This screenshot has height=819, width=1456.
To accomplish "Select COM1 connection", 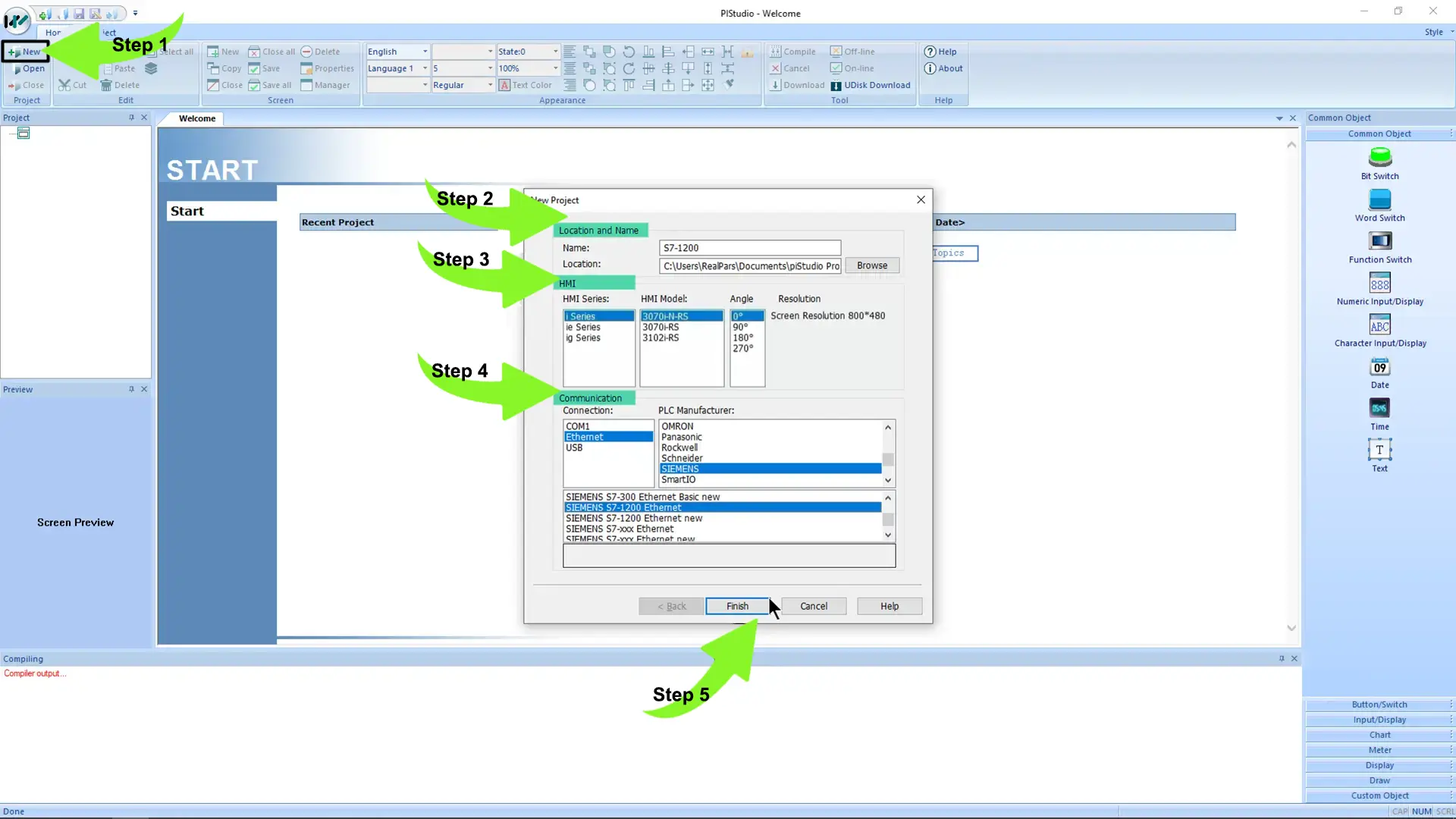I will [608, 426].
